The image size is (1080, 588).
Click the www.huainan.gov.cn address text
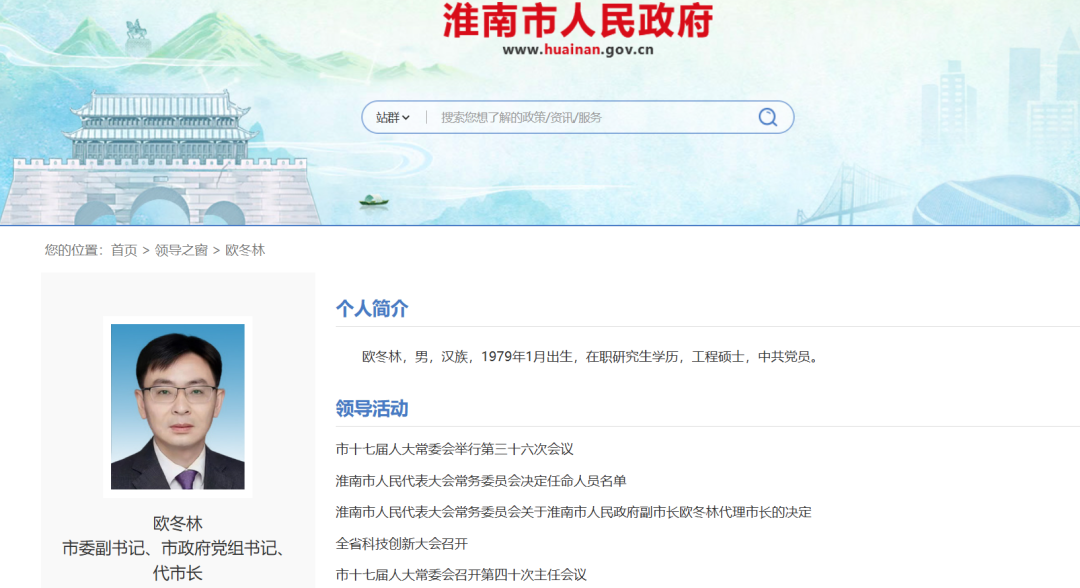[578, 50]
